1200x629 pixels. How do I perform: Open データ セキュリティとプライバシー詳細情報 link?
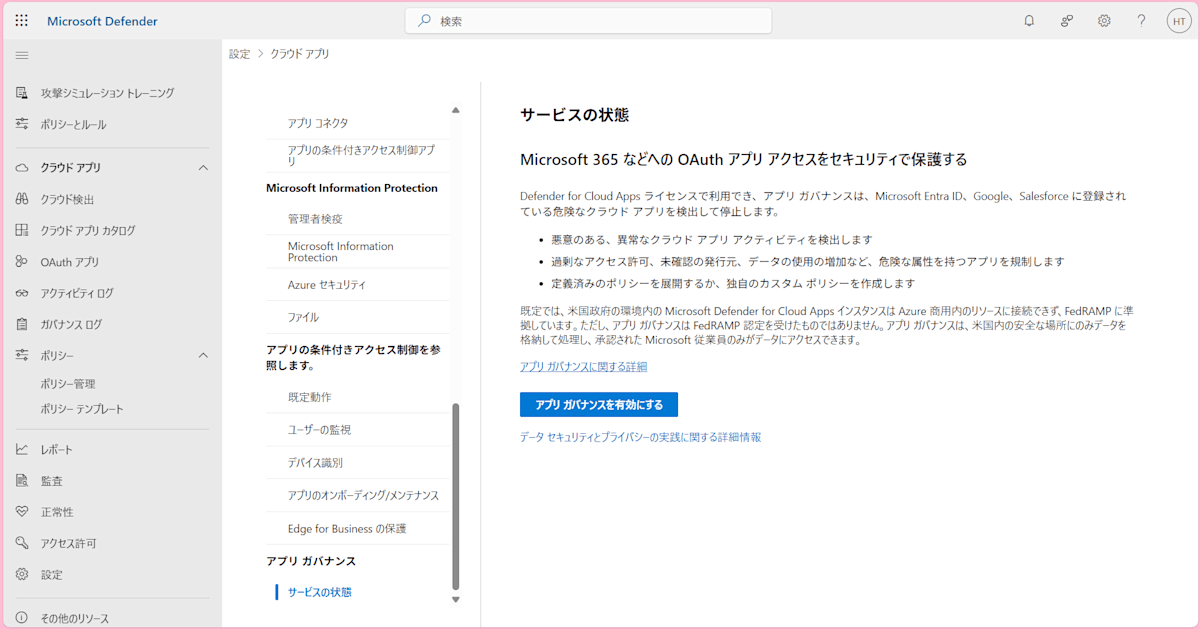click(x=640, y=437)
